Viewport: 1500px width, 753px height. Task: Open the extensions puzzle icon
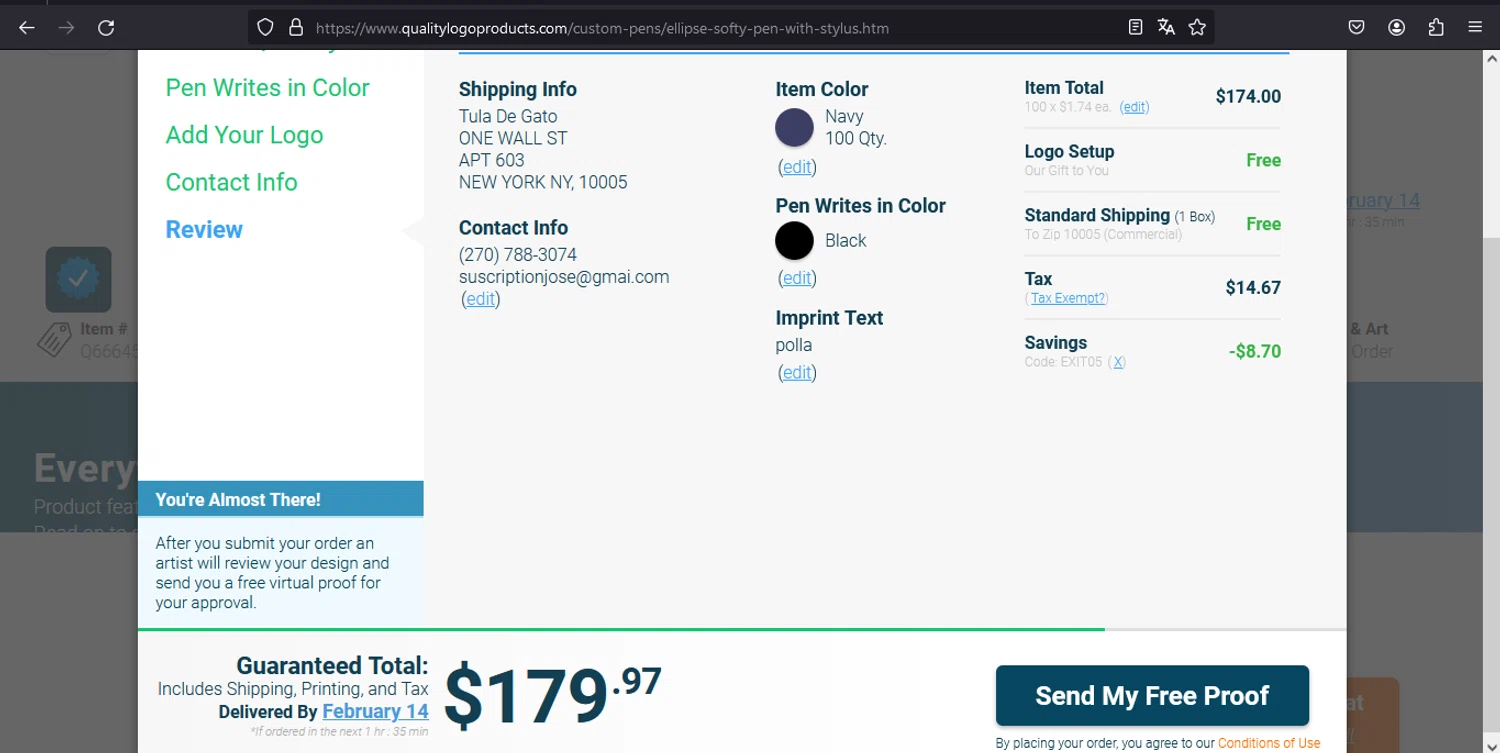pyautogui.click(x=1436, y=28)
